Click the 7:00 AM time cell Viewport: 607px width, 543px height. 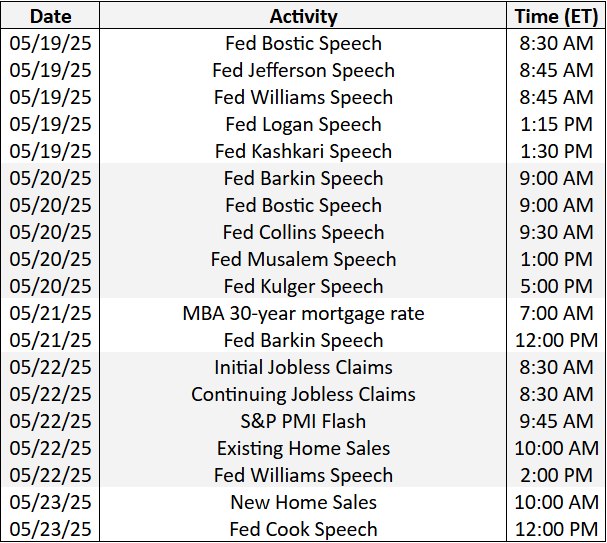tap(555, 314)
